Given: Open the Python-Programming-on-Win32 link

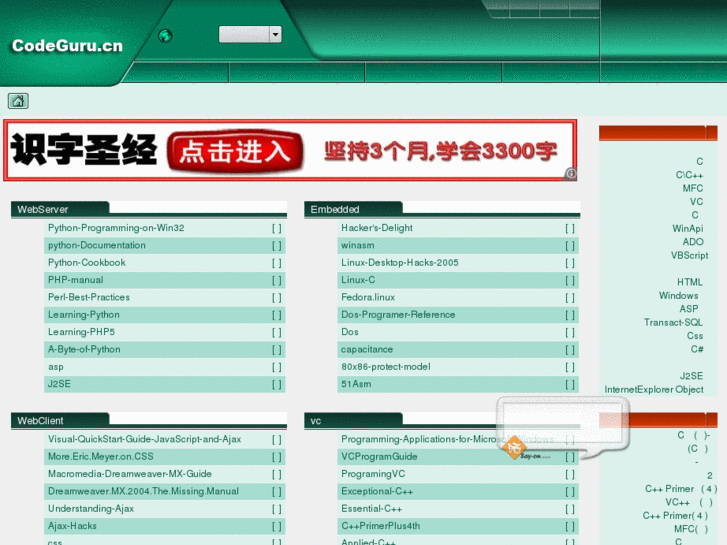Looking at the screenshot, I should 116,228.
